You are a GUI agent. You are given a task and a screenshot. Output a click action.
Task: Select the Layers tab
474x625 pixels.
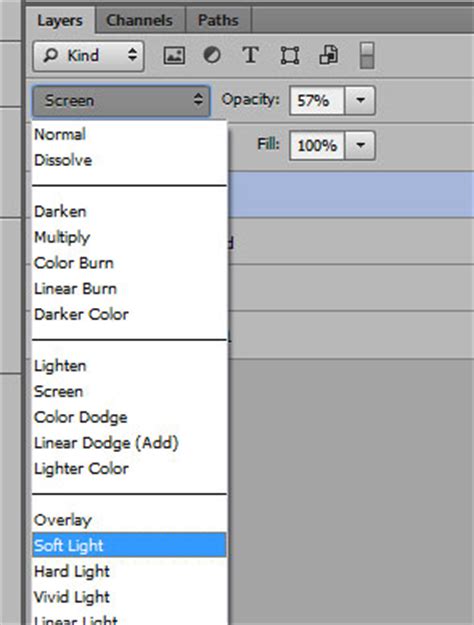point(60,20)
